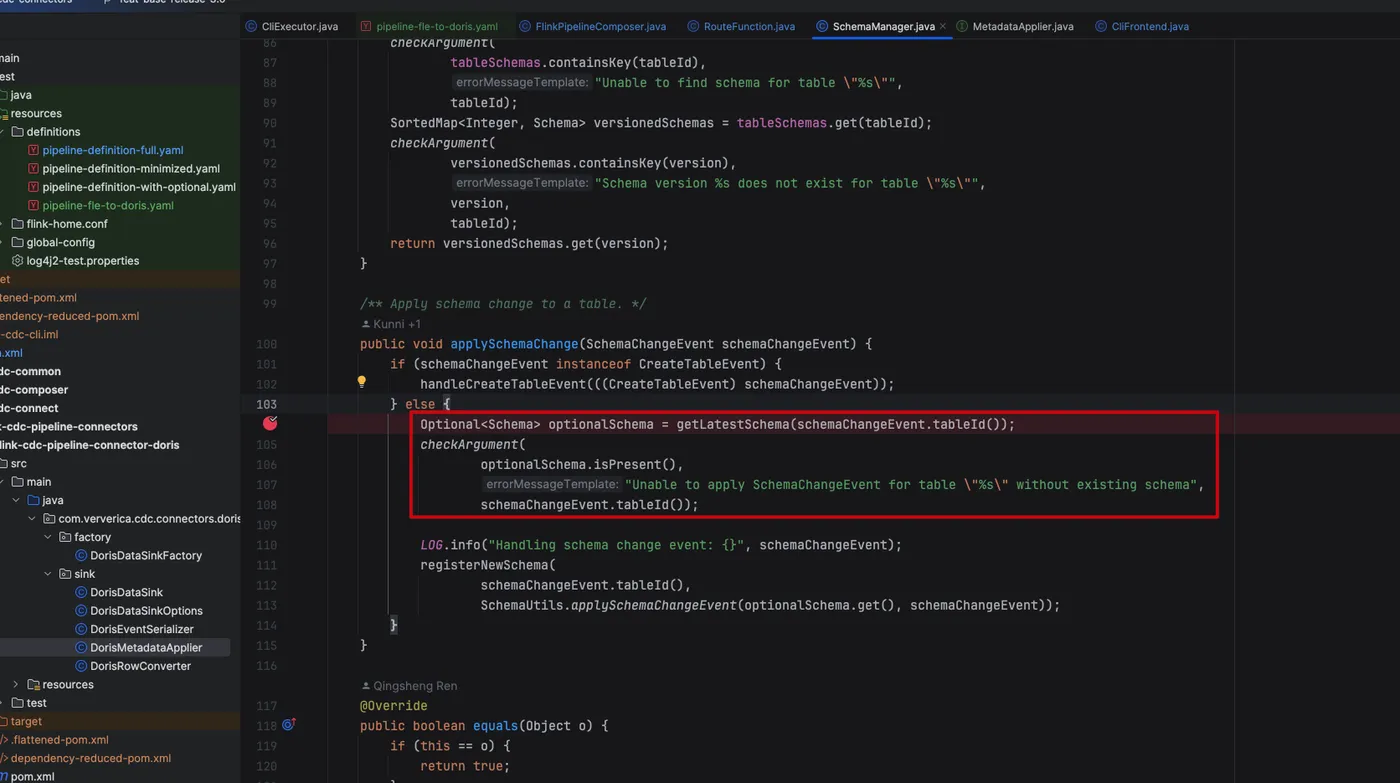1400x783 pixels.
Task: Click the 'Qingsheng Ren' author hint
Action: pyautogui.click(x=409, y=686)
